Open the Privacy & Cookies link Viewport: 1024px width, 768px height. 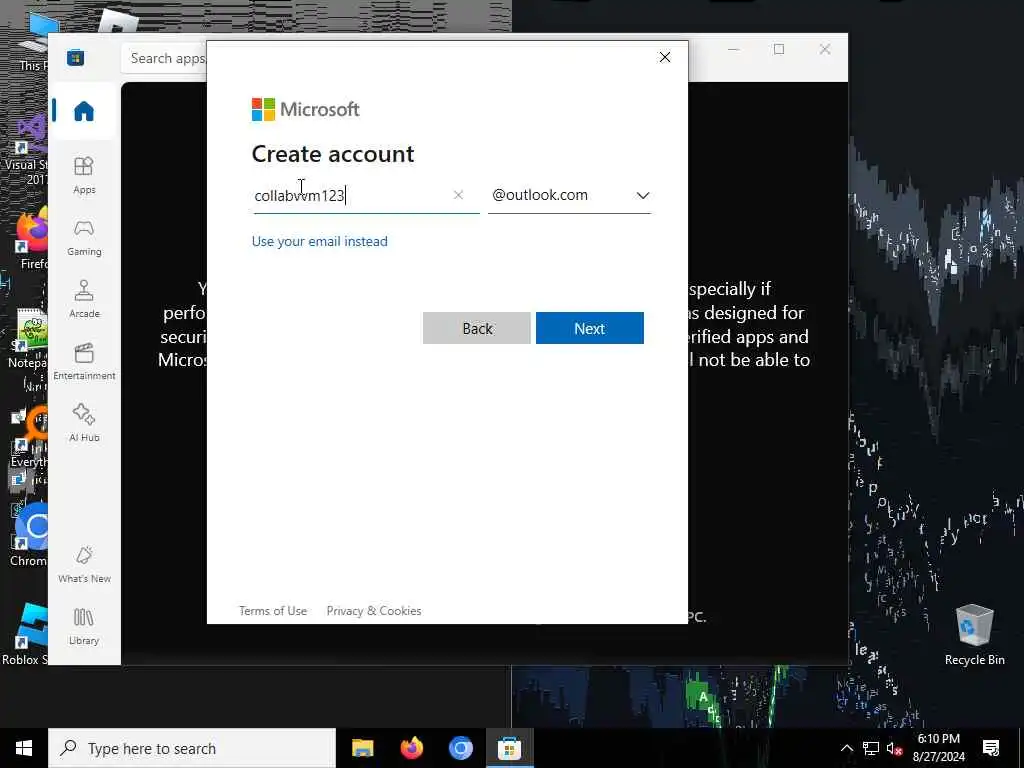pyautogui.click(x=374, y=611)
